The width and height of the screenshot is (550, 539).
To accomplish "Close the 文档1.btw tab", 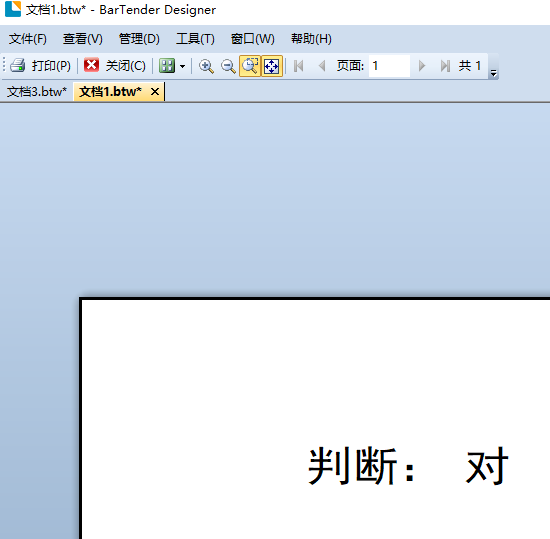I will pyautogui.click(x=155, y=92).
